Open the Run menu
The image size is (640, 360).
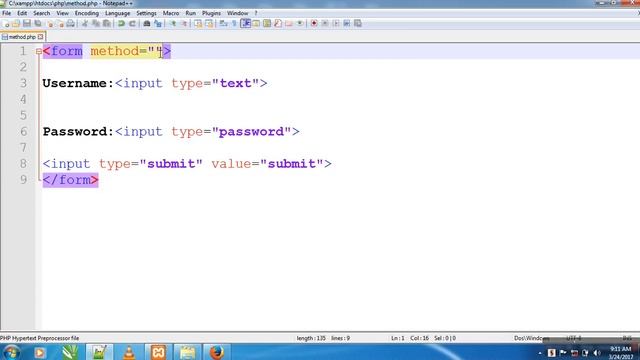191,13
